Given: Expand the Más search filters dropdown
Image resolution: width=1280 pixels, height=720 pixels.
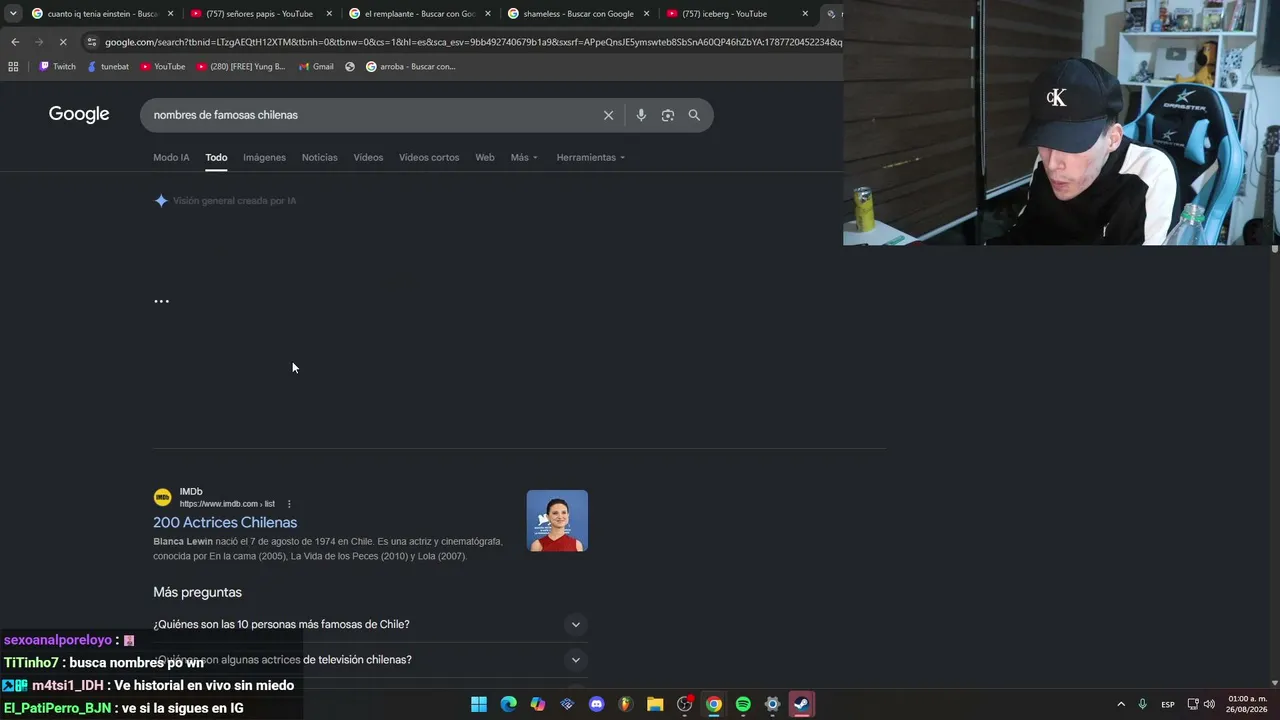Looking at the screenshot, I should click(x=524, y=157).
